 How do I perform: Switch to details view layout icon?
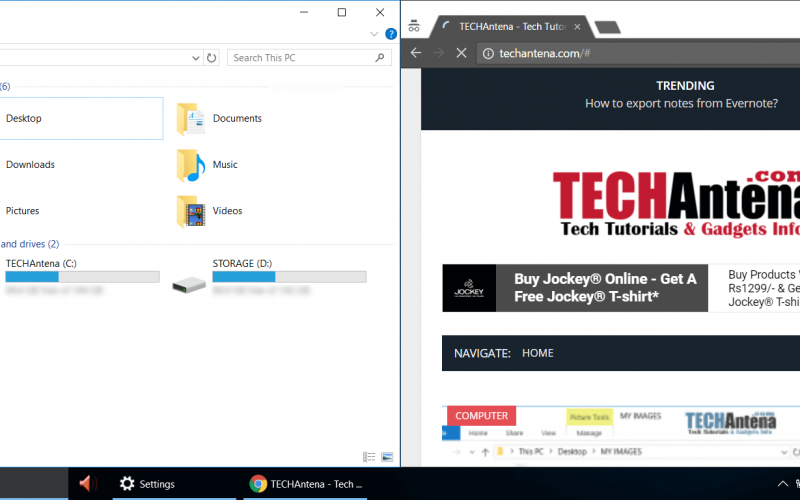369,457
